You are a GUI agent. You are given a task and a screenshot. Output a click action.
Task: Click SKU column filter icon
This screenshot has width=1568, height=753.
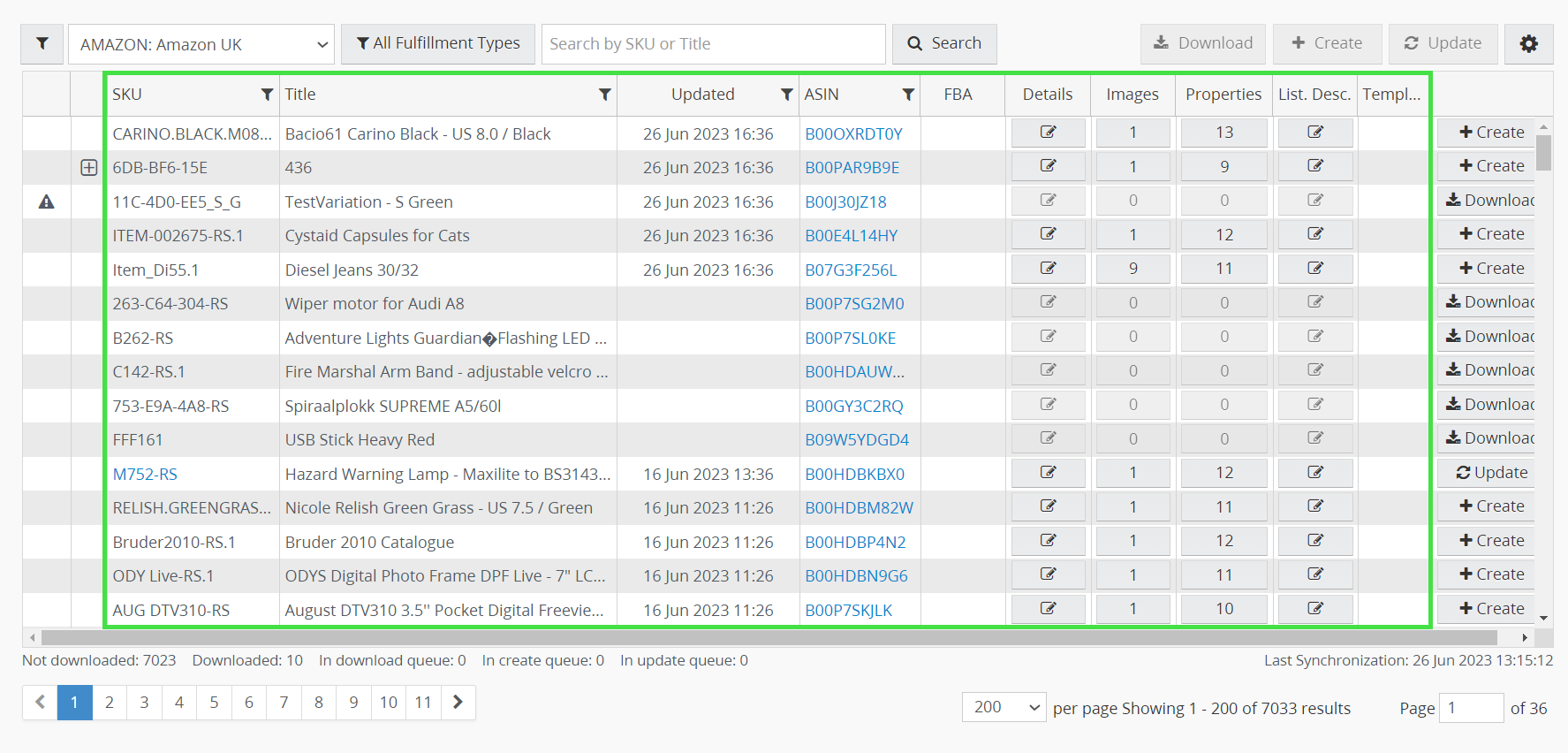(x=267, y=95)
